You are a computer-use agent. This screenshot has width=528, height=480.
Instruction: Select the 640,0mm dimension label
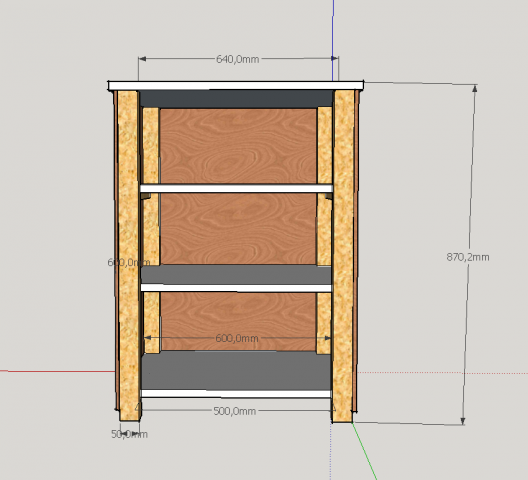(238, 59)
